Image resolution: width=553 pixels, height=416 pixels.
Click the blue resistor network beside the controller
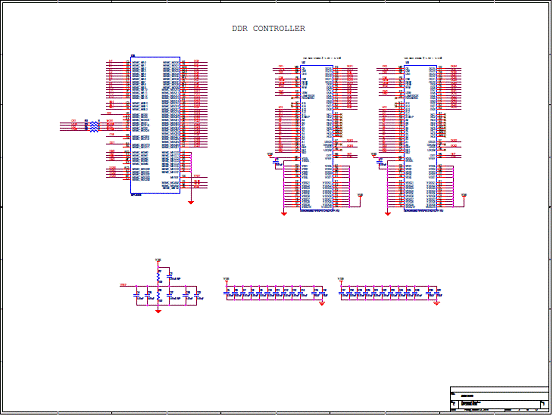pos(94,126)
